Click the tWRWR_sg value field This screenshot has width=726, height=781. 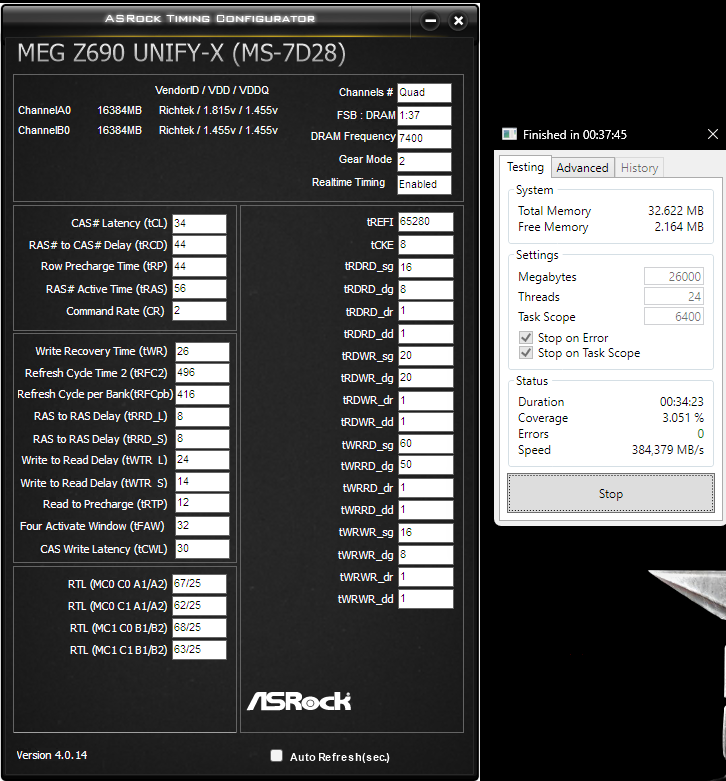pyautogui.click(x=426, y=532)
